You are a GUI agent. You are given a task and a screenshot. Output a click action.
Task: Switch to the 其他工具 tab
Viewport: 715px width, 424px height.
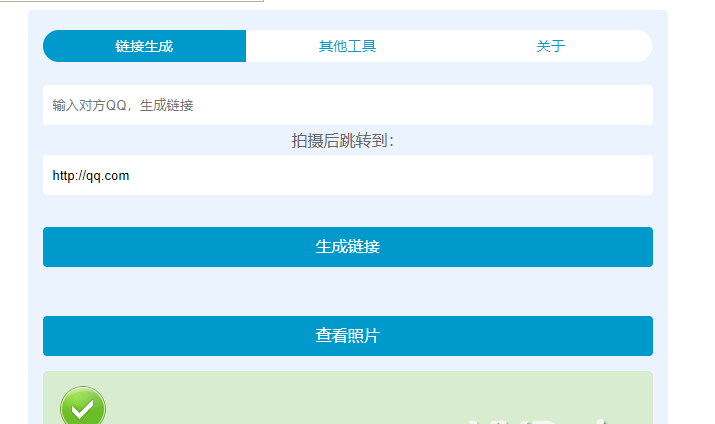347,46
